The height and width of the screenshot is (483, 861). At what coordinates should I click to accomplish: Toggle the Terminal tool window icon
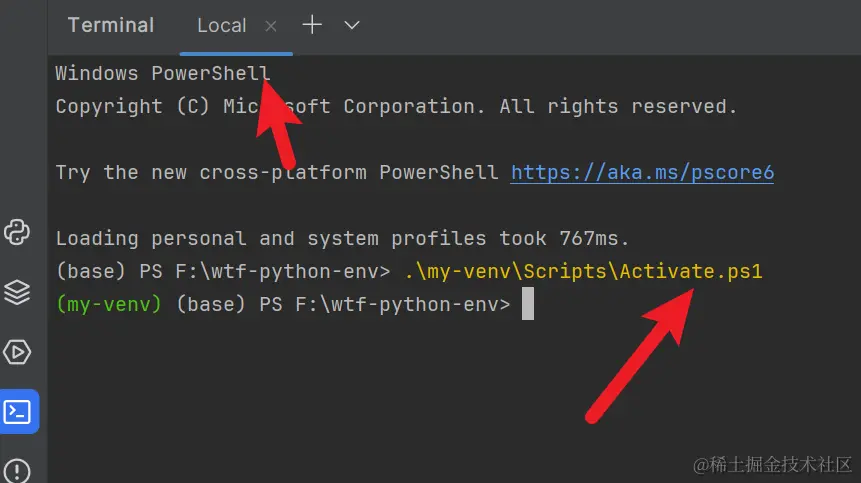click(x=19, y=412)
